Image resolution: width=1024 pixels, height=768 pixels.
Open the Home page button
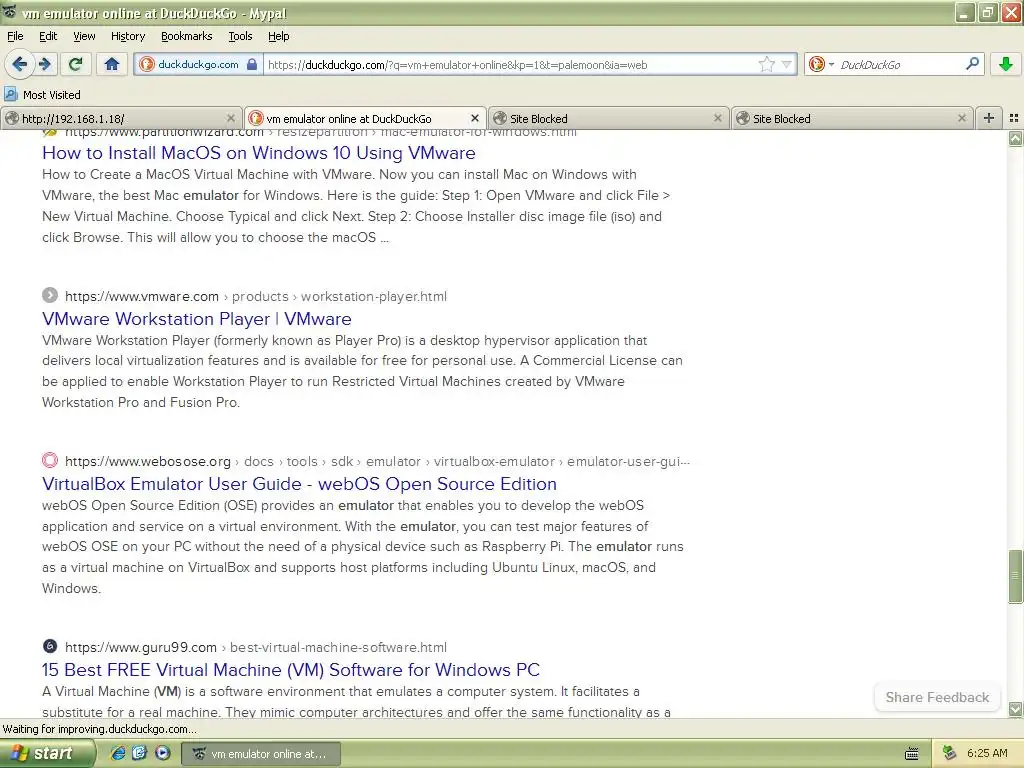click(112, 64)
